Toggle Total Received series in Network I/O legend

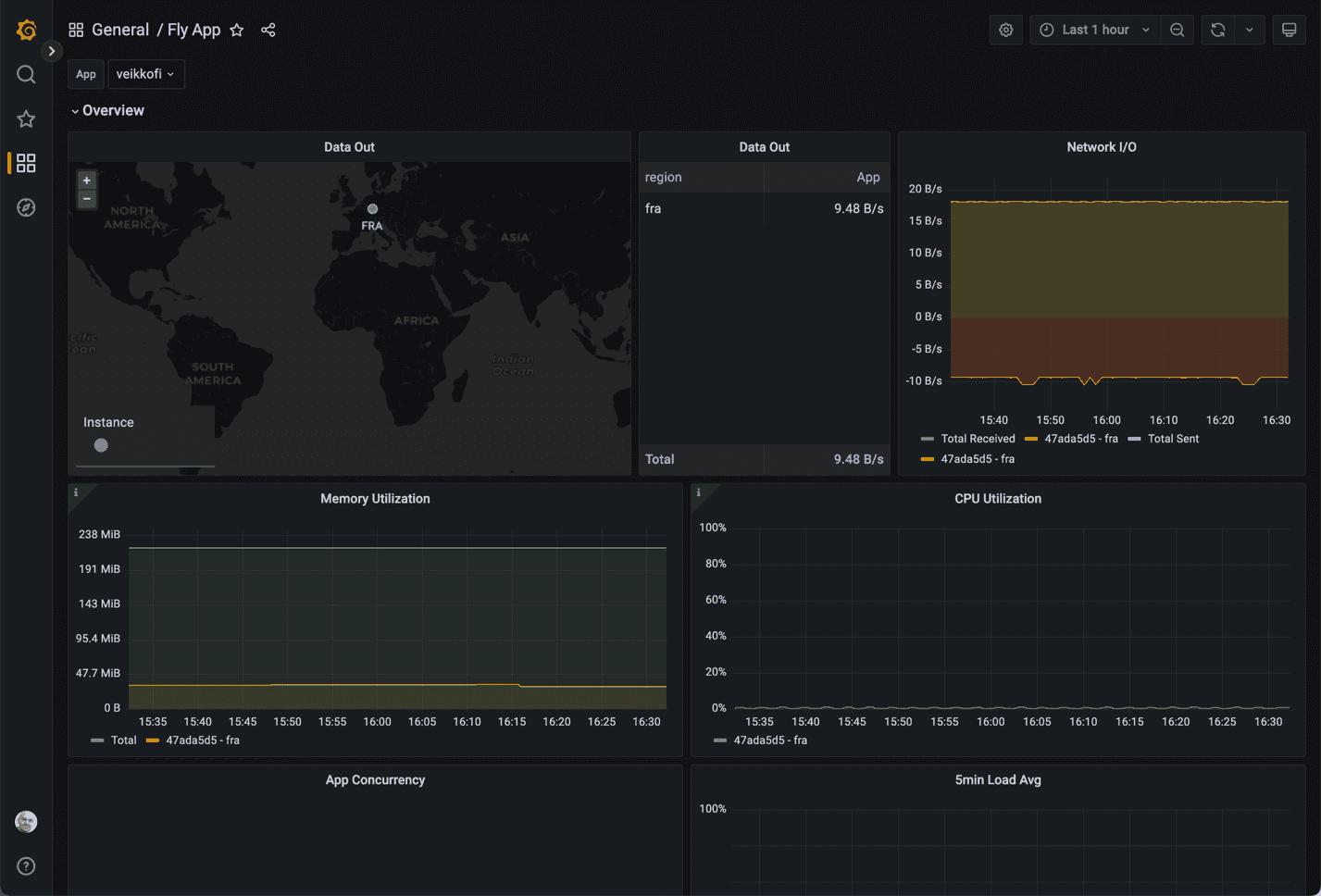[978, 439]
